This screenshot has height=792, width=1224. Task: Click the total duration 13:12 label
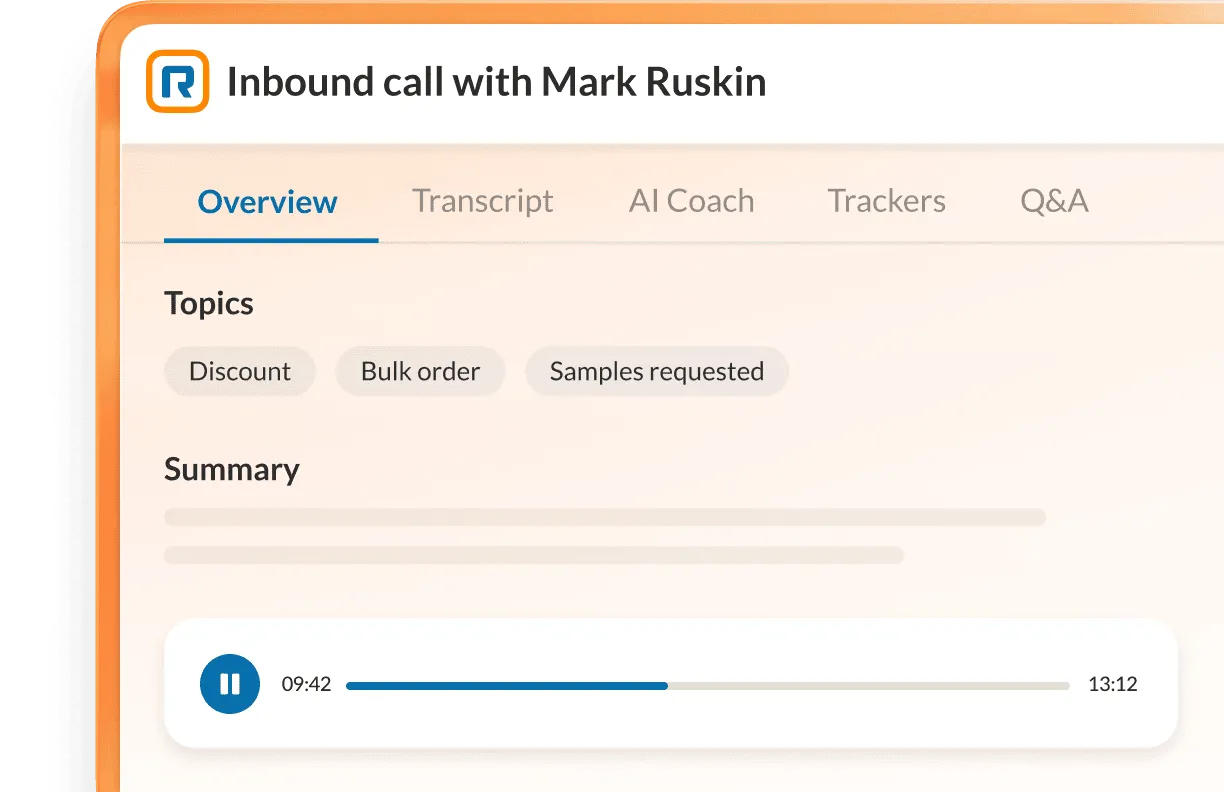click(x=1115, y=685)
